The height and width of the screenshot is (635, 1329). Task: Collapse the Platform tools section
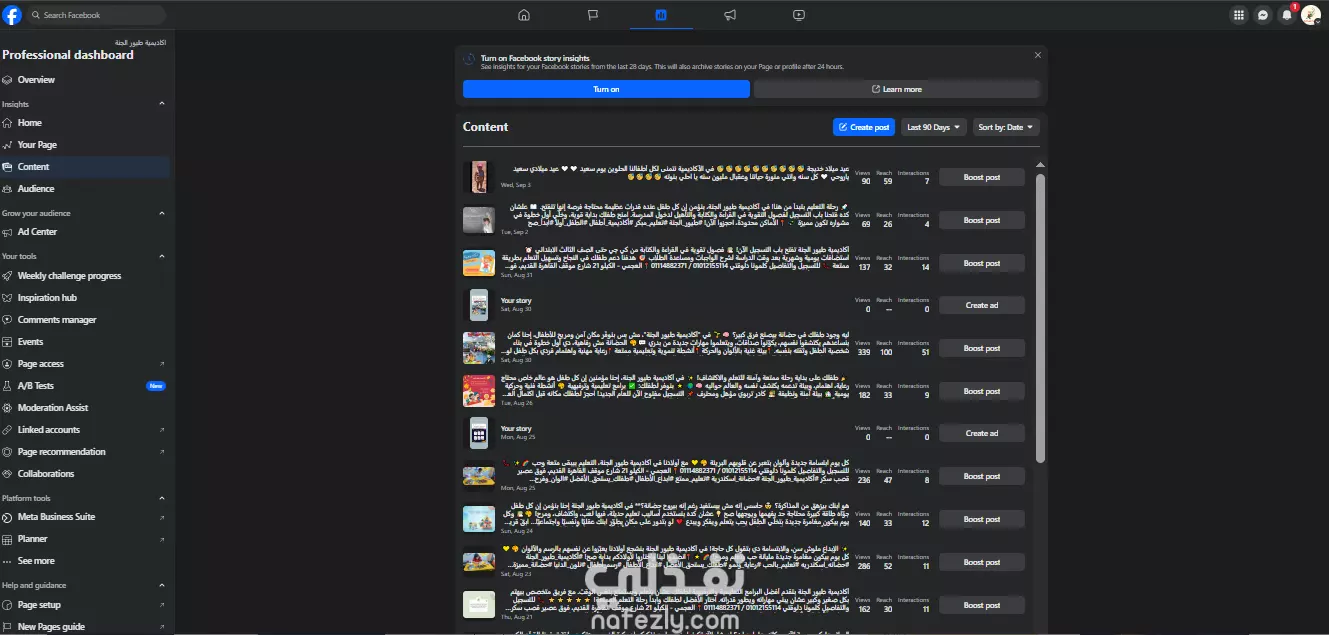pos(162,498)
